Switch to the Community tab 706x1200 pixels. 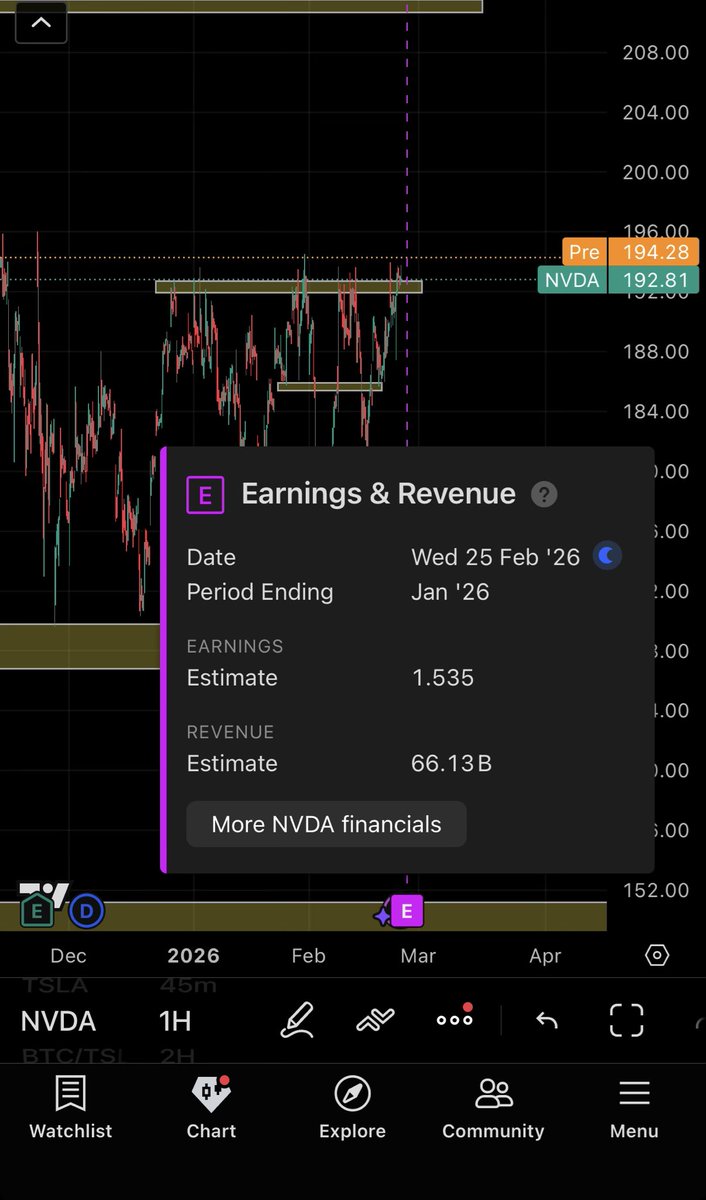493,1109
